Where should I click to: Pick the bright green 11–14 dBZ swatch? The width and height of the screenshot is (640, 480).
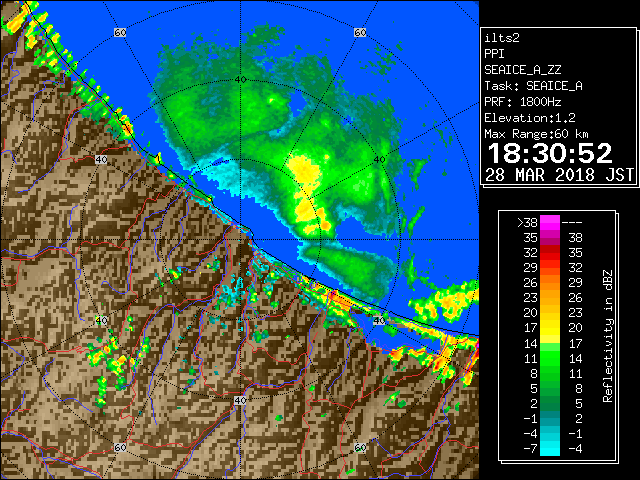click(550, 358)
